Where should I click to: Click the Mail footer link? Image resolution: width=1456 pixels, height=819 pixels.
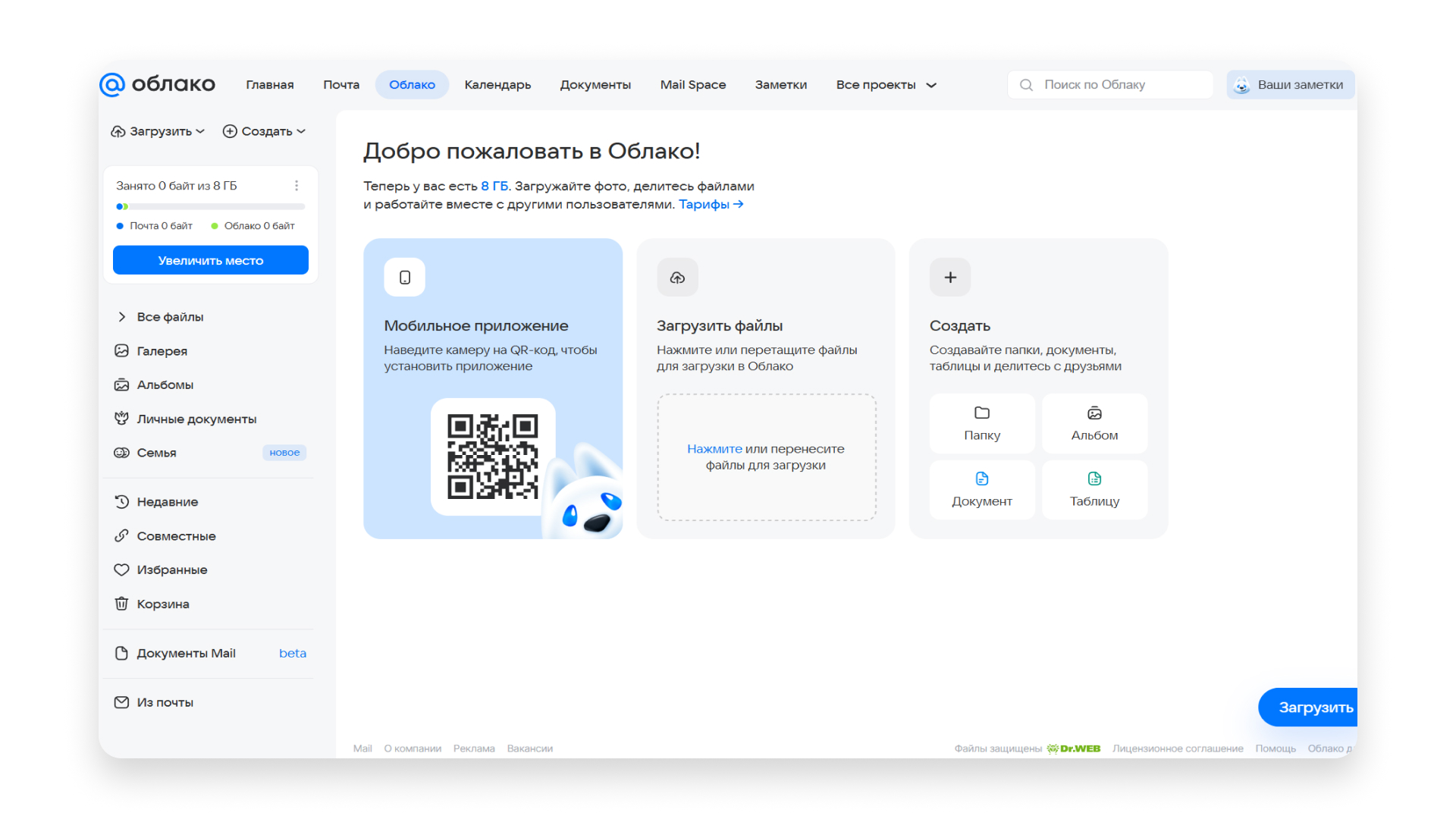362,748
